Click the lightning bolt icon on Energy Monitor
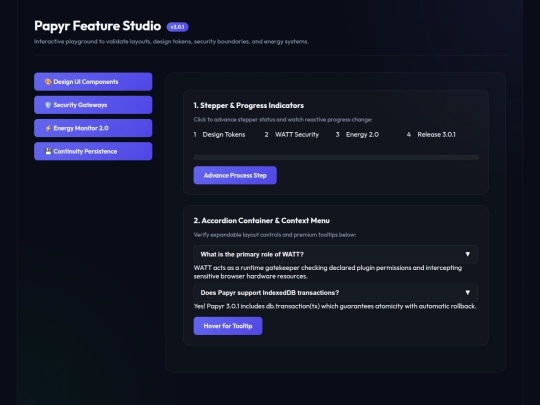Viewport: 540px width, 405px height. point(48,128)
